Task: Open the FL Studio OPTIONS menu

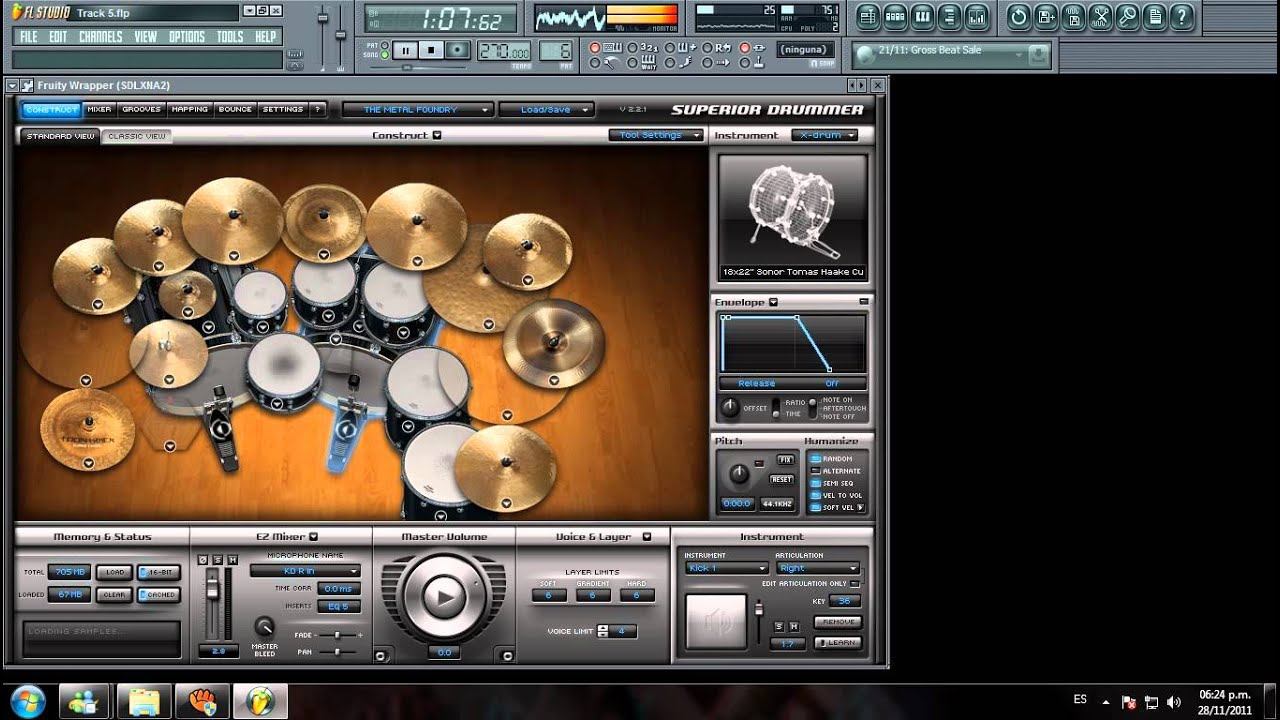Action: (187, 37)
